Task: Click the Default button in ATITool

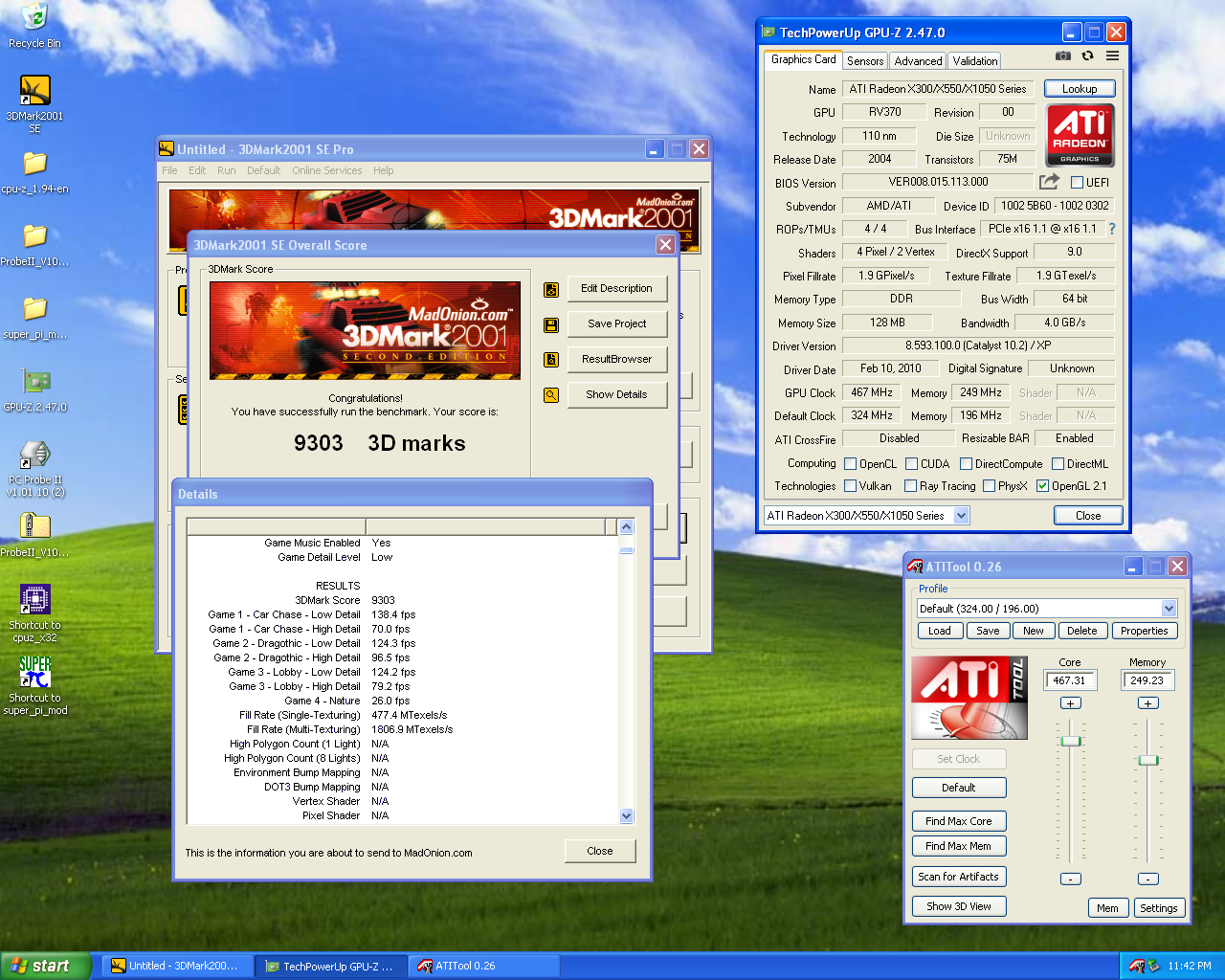Action: click(959, 788)
